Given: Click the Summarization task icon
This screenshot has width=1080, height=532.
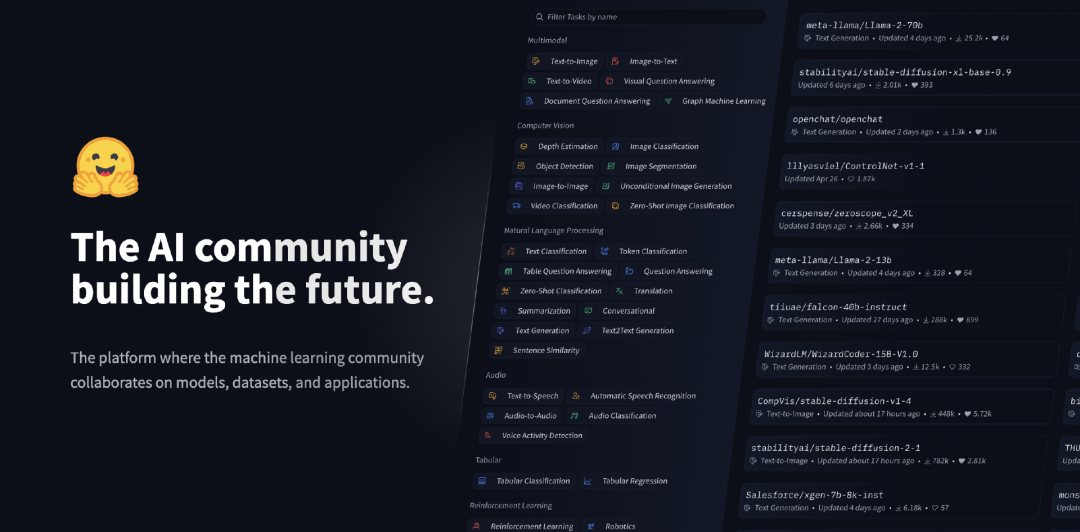Looking at the screenshot, I should (503, 311).
